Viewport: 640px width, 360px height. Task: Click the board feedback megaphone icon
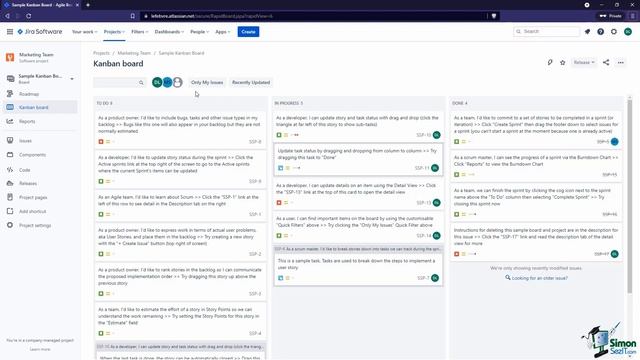tap(550, 62)
